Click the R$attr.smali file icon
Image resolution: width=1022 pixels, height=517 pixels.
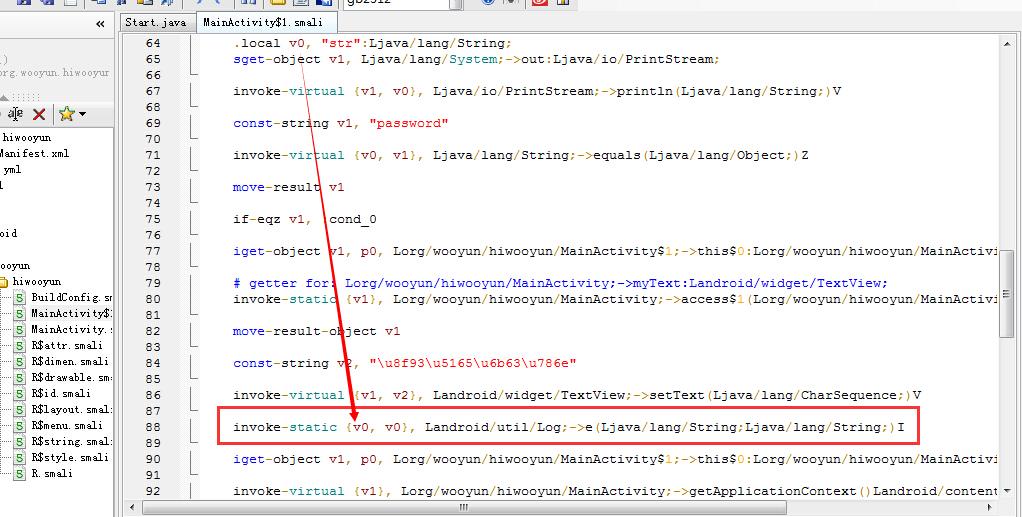point(19,345)
